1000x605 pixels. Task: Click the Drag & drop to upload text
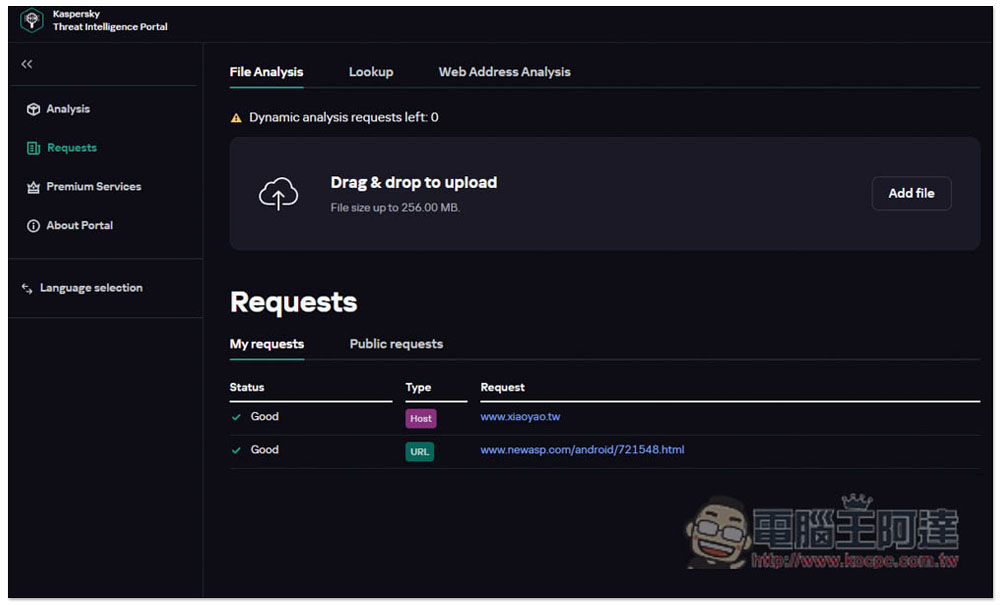(413, 183)
